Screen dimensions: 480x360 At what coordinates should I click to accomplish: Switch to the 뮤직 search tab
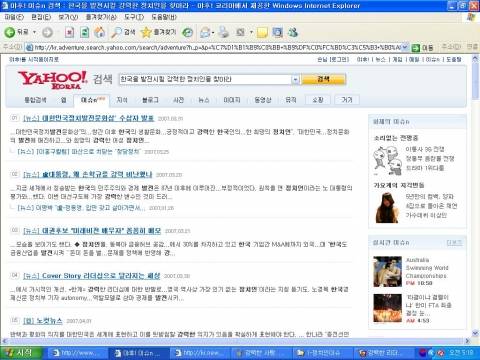point(291,100)
